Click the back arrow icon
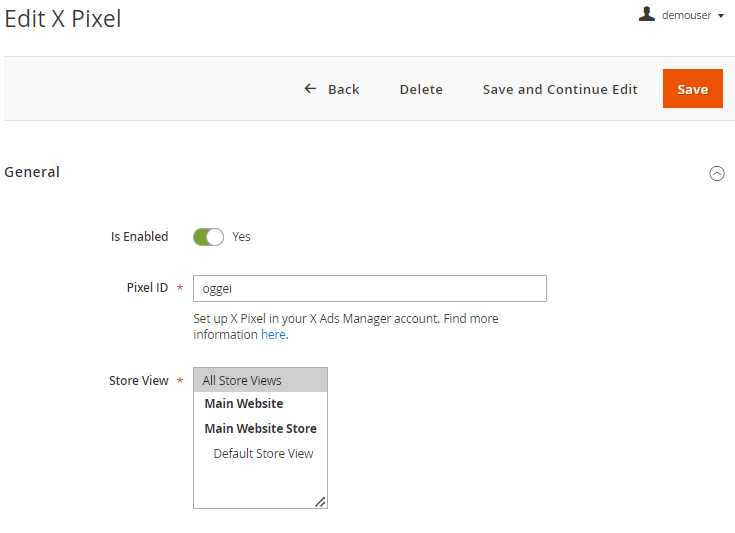The image size is (735, 533). pyautogui.click(x=310, y=88)
